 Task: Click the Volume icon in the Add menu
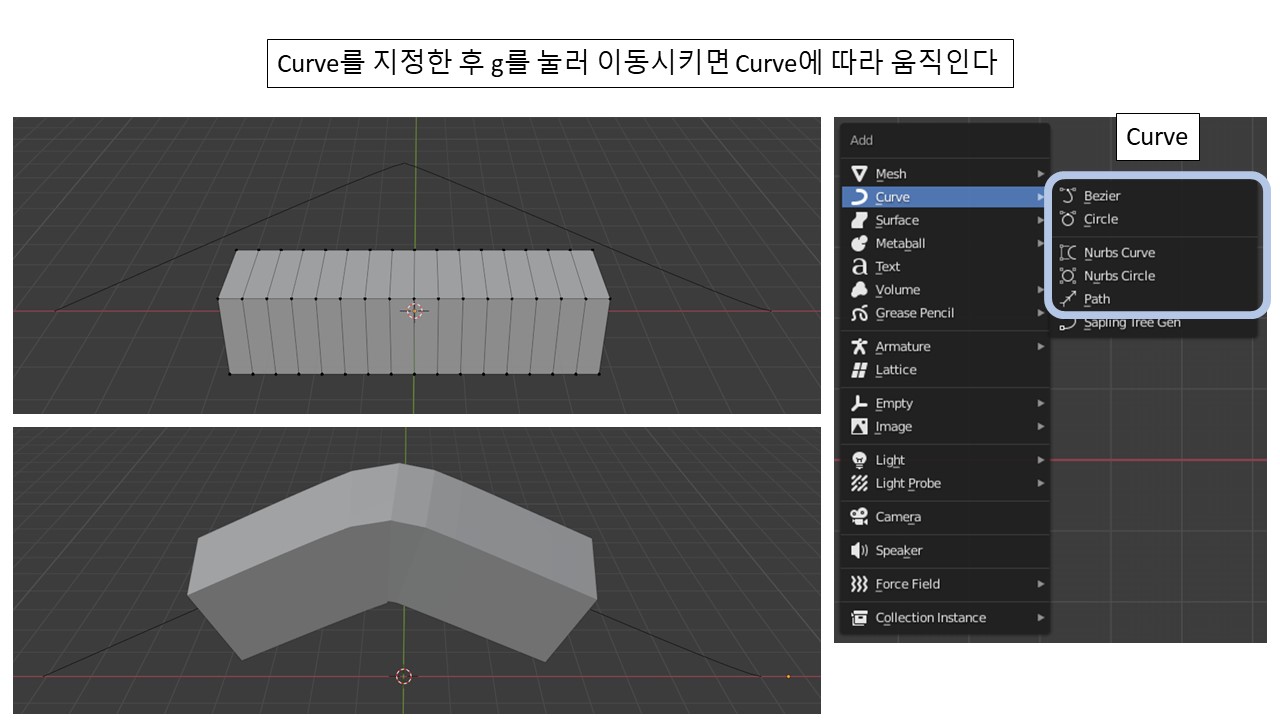pyautogui.click(x=860, y=289)
